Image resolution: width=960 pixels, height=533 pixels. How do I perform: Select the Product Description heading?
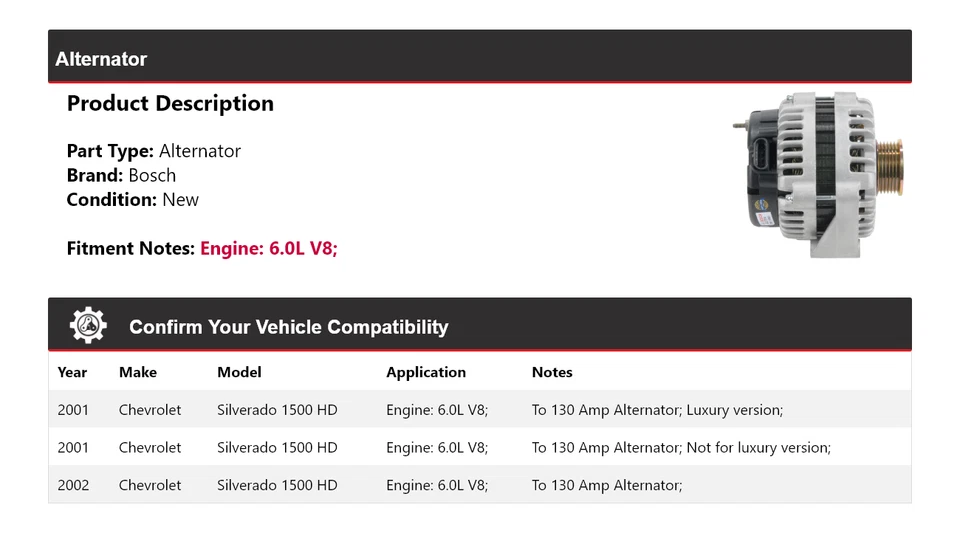tap(170, 104)
